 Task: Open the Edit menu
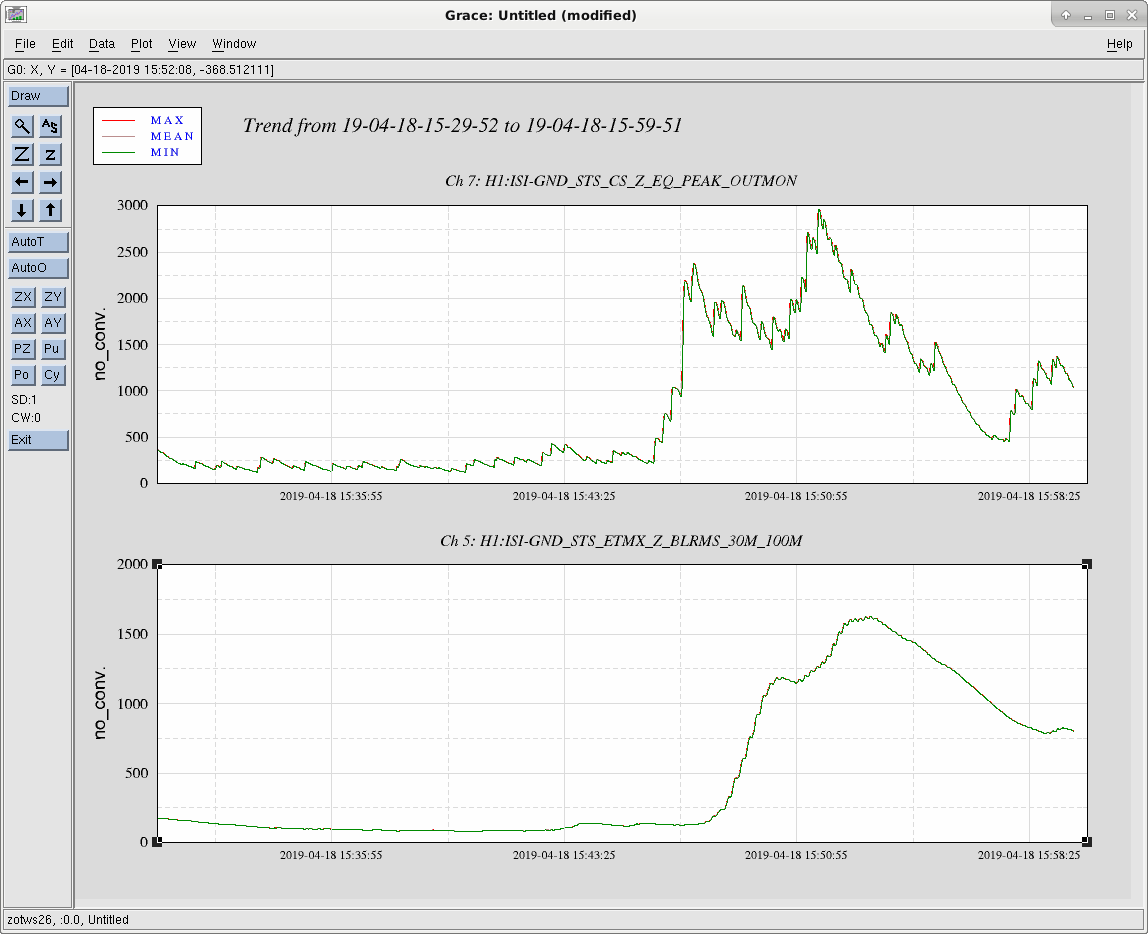(x=62, y=44)
